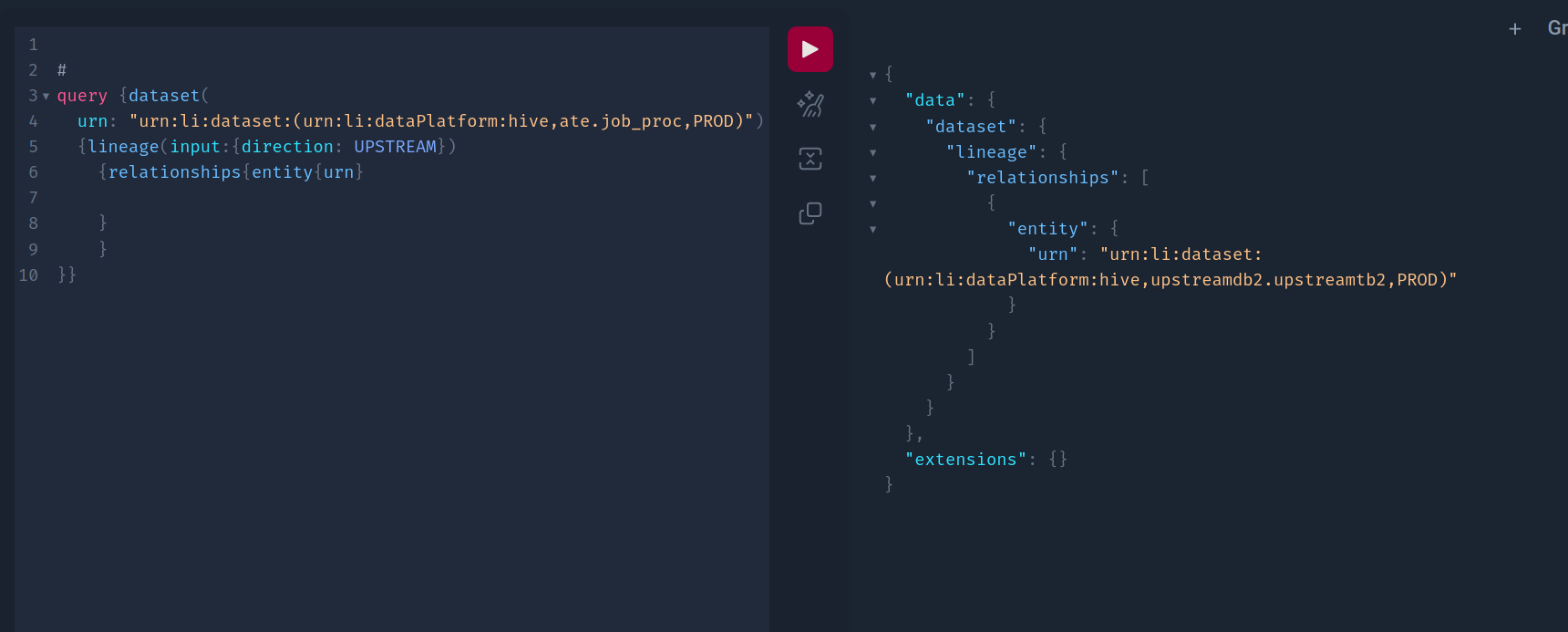
Task: Run the GraphQL query with play button
Action: click(810, 49)
